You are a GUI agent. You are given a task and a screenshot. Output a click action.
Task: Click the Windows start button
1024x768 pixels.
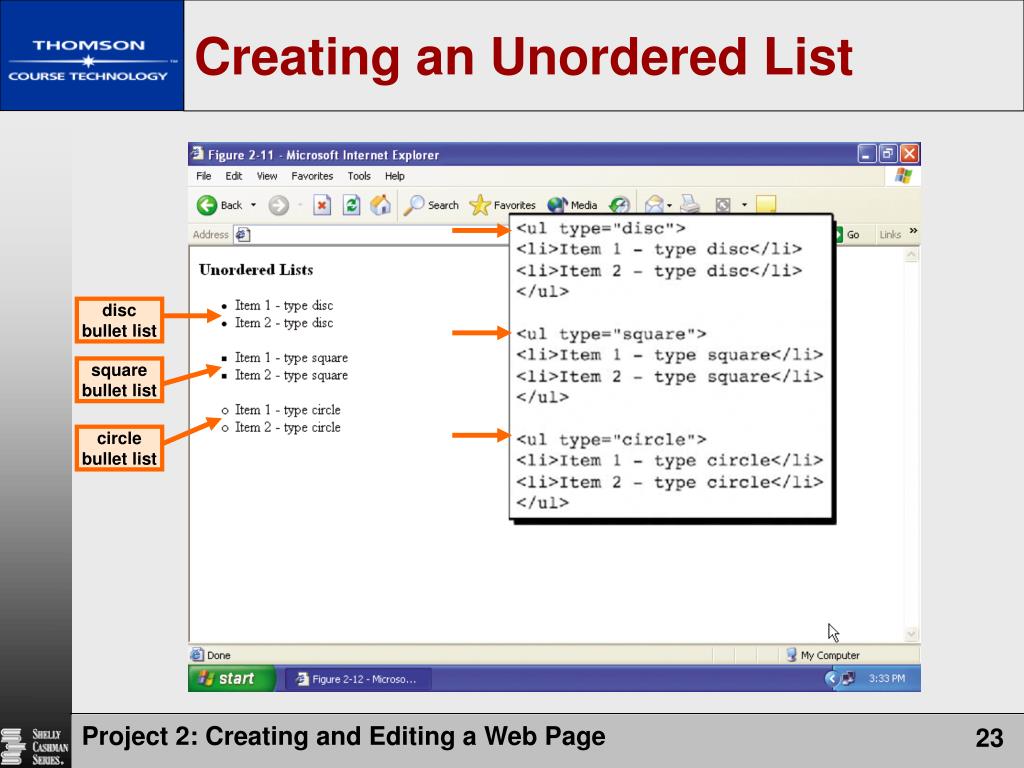tap(232, 679)
